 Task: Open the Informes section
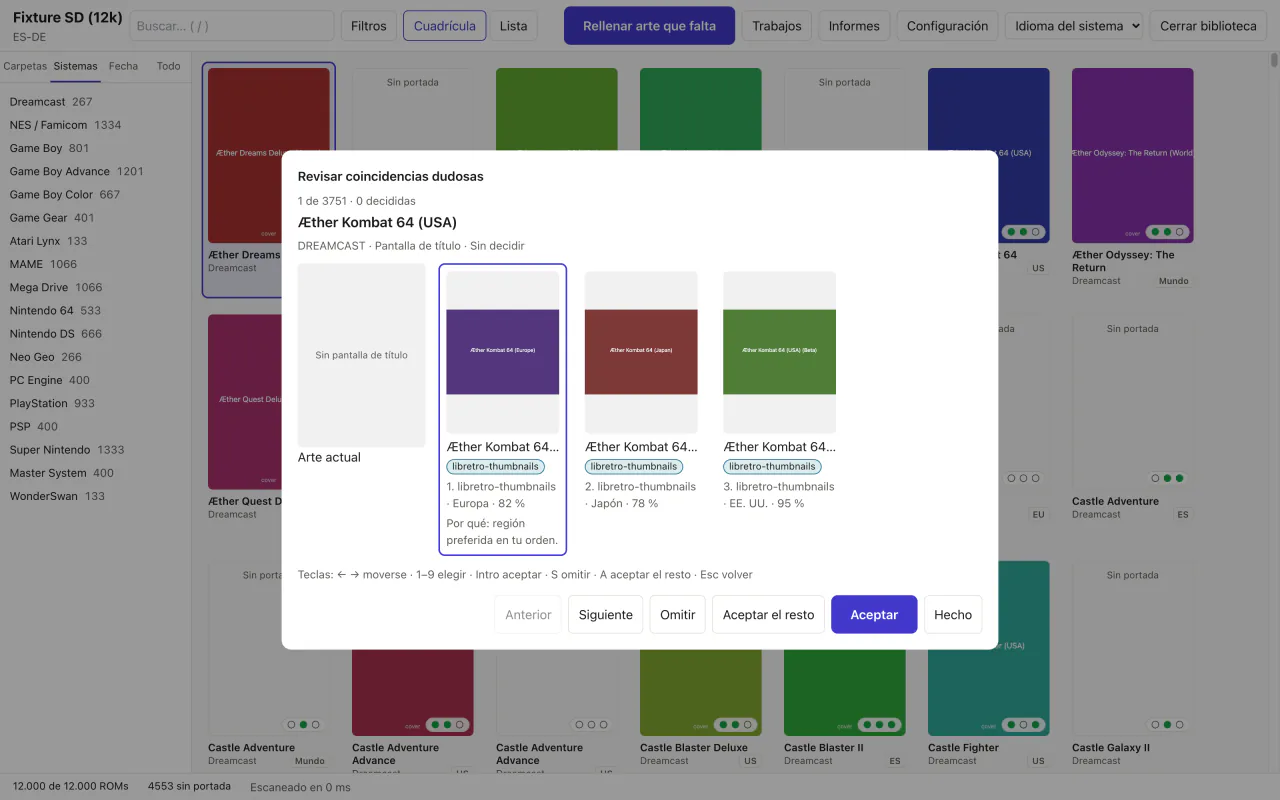(x=854, y=26)
